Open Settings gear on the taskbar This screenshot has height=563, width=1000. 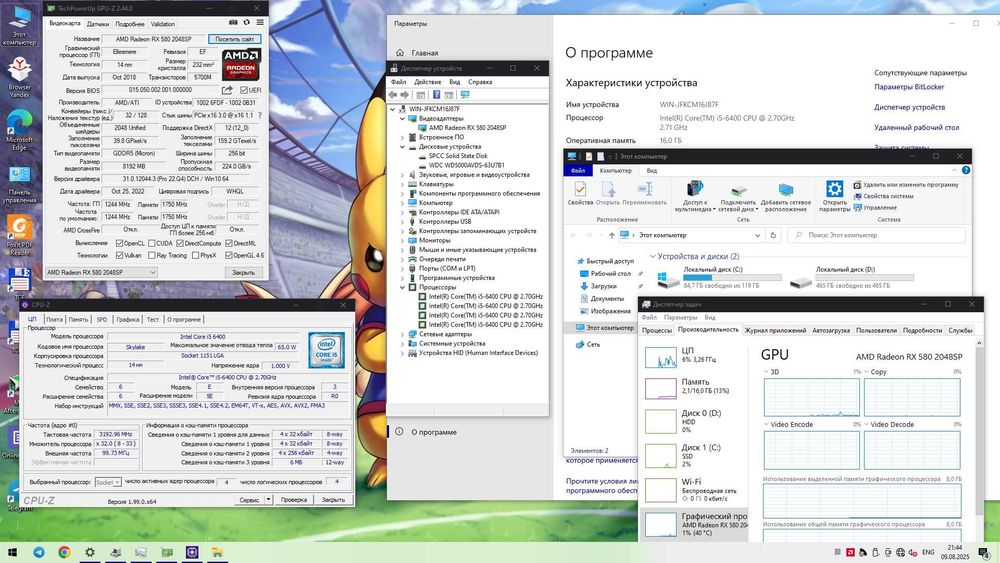(90, 552)
